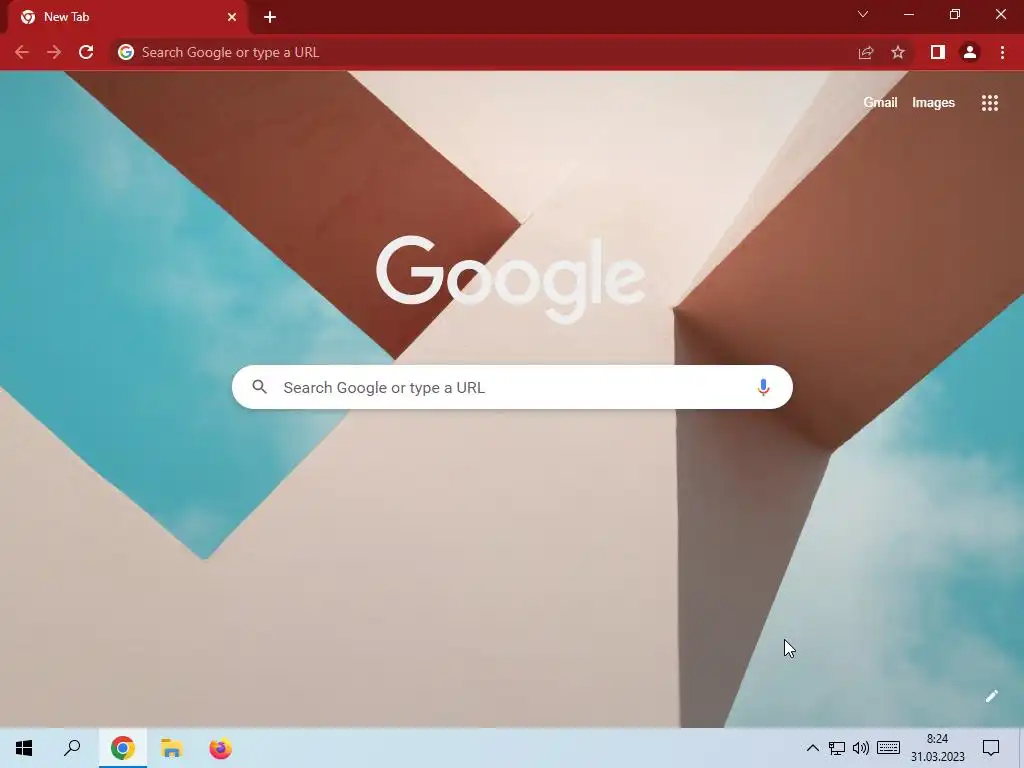Open Windows Start menu
Image resolution: width=1024 pixels, height=768 pixels.
[x=24, y=748]
